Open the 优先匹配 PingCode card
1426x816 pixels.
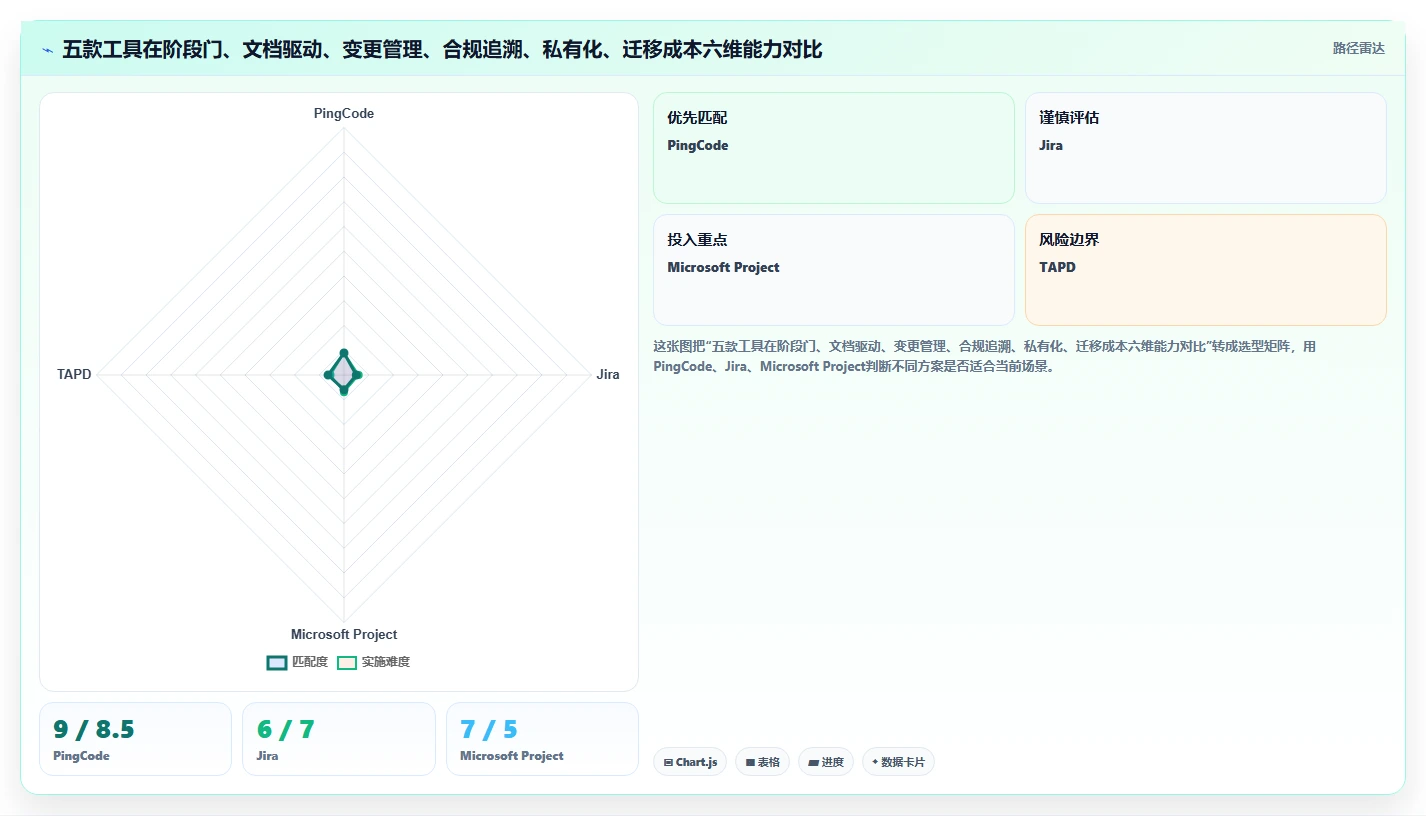834,148
